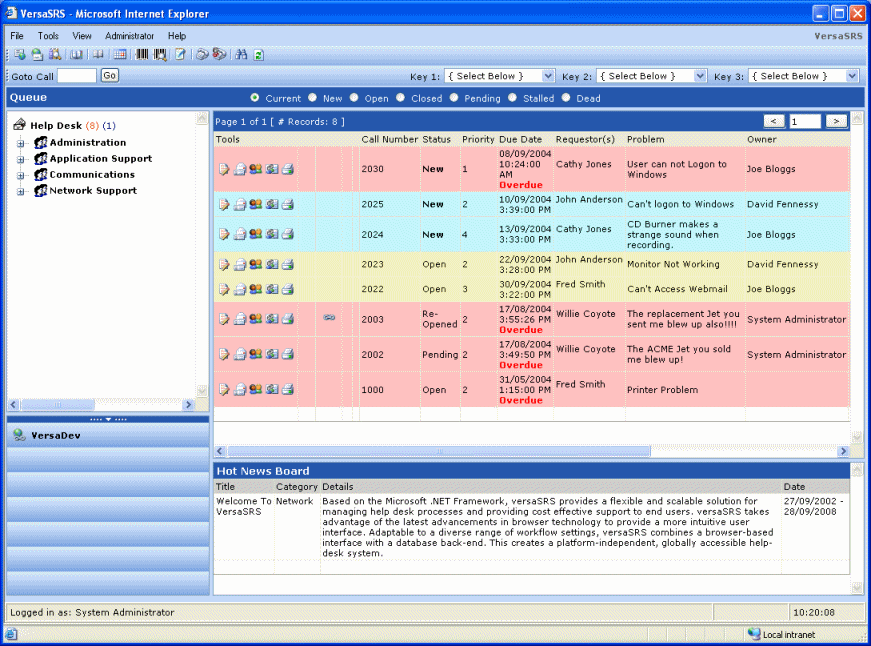Click the Local intranet status bar zone
Image resolution: width=871 pixels, height=646 pixels.
(x=782, y=634)
